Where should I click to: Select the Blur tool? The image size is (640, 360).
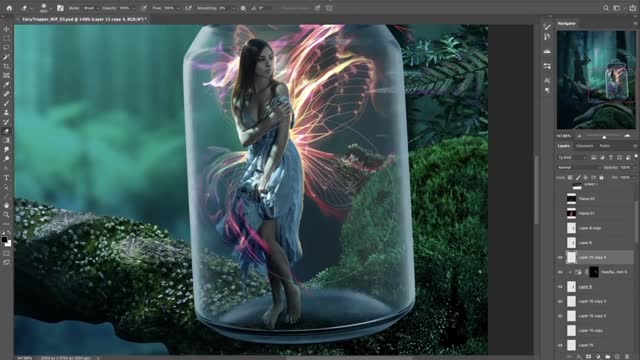tap(6, 149)
